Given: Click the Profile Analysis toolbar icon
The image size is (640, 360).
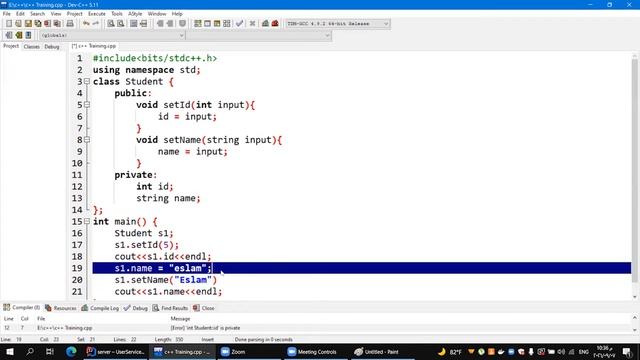Looking at the screenshot, I should tap(265, 24).
